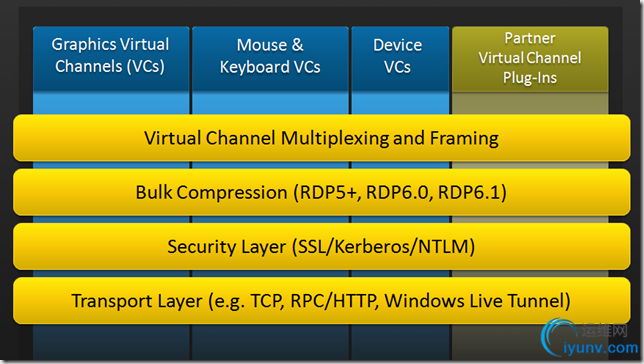Select the Partner Virtual Channel Plug-Ins block
This screenshot has height=364, width=644.
click(530, 59)
